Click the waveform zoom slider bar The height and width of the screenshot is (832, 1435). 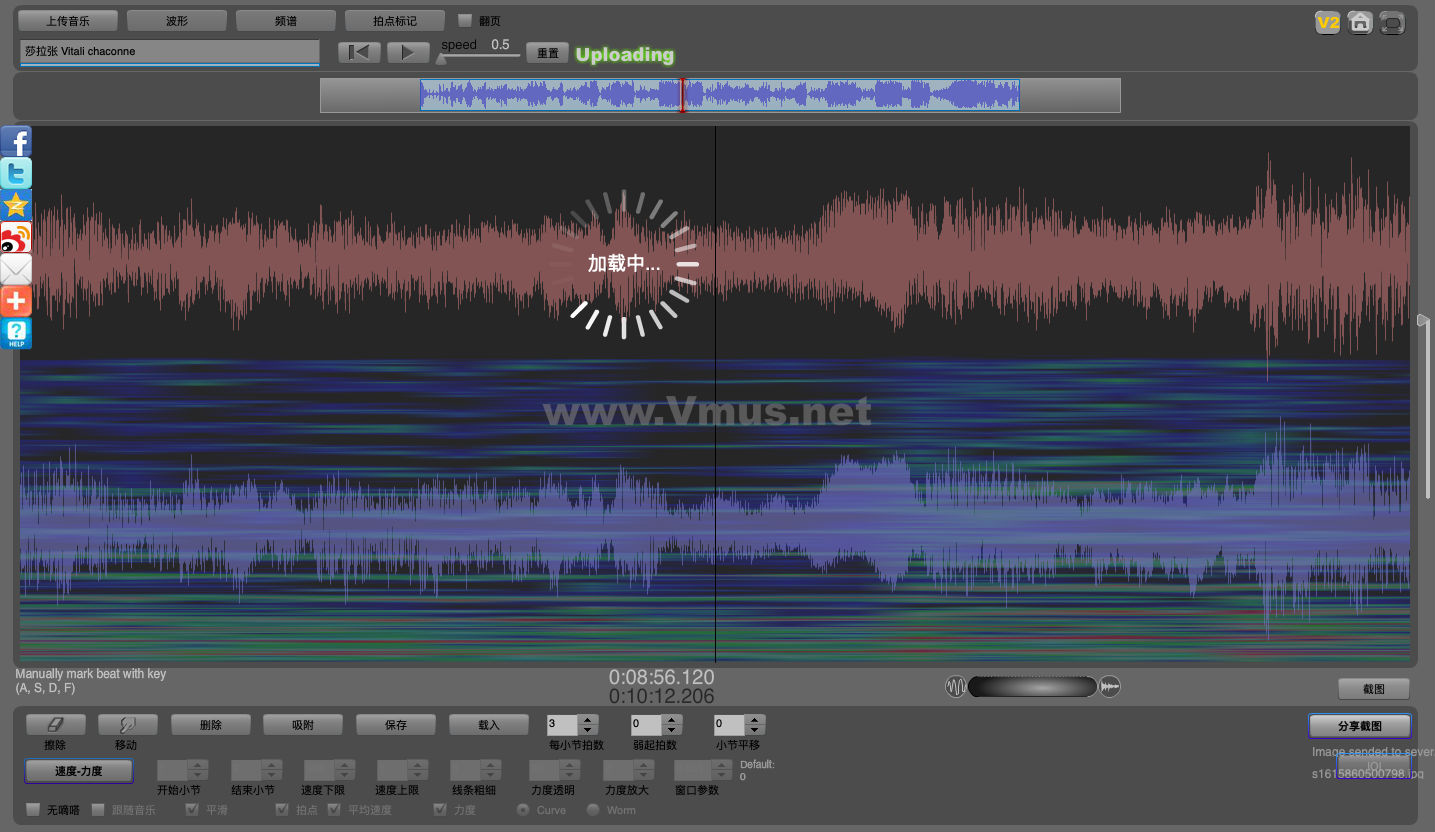coord(1032,687)
